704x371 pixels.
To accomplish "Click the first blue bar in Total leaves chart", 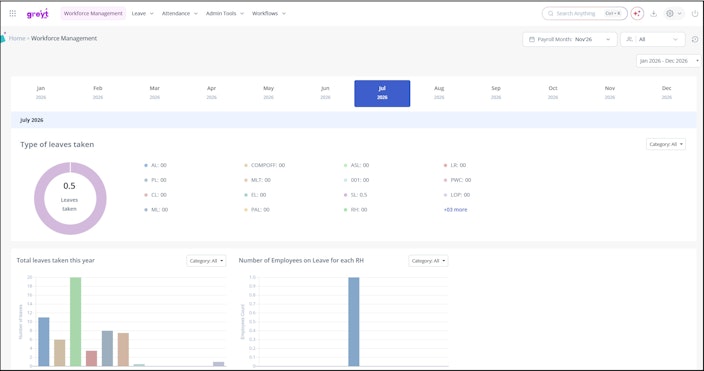I will coord(44,342).
